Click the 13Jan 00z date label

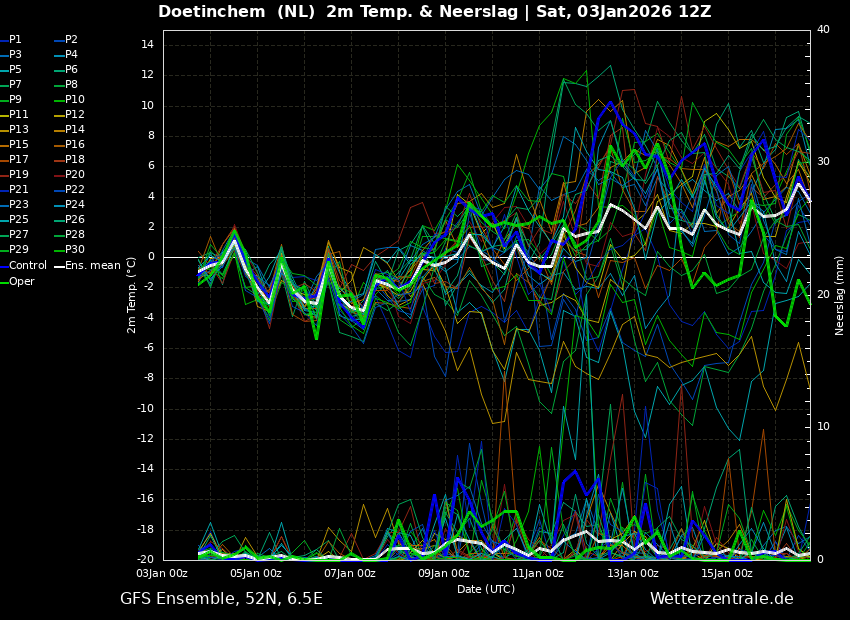(x=633, y=573)
